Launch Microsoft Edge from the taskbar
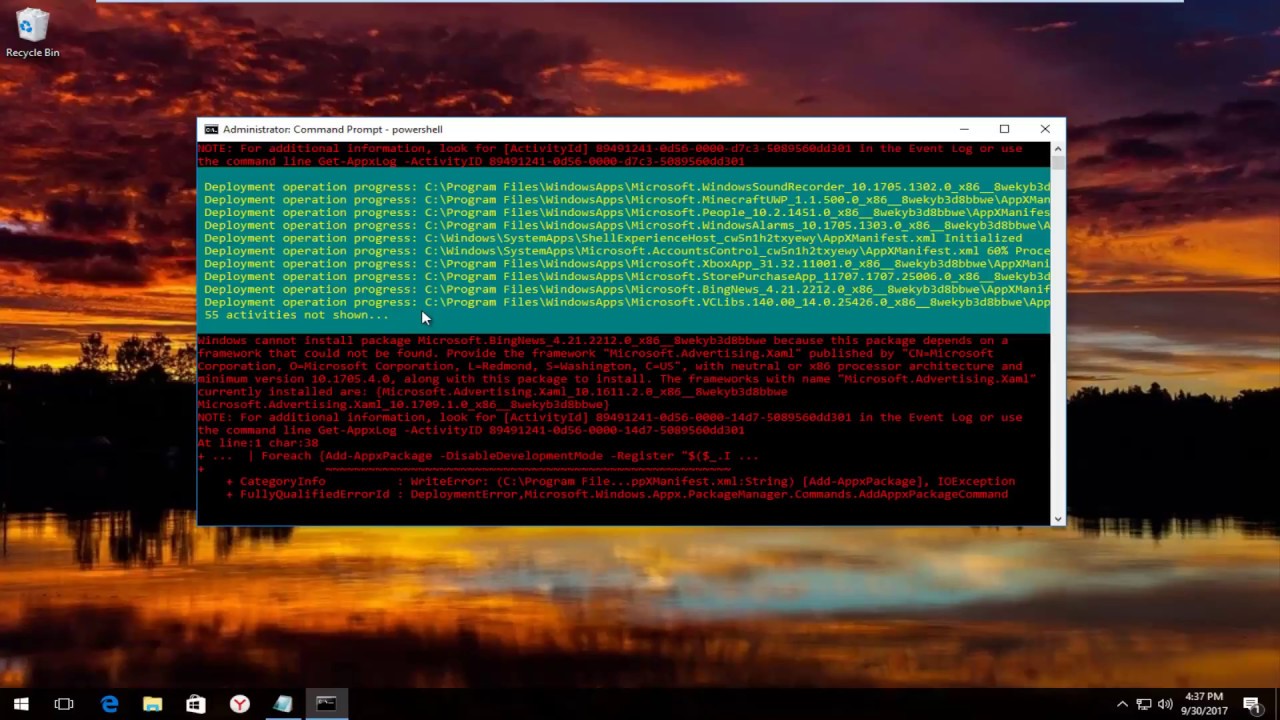 (109, 704)
